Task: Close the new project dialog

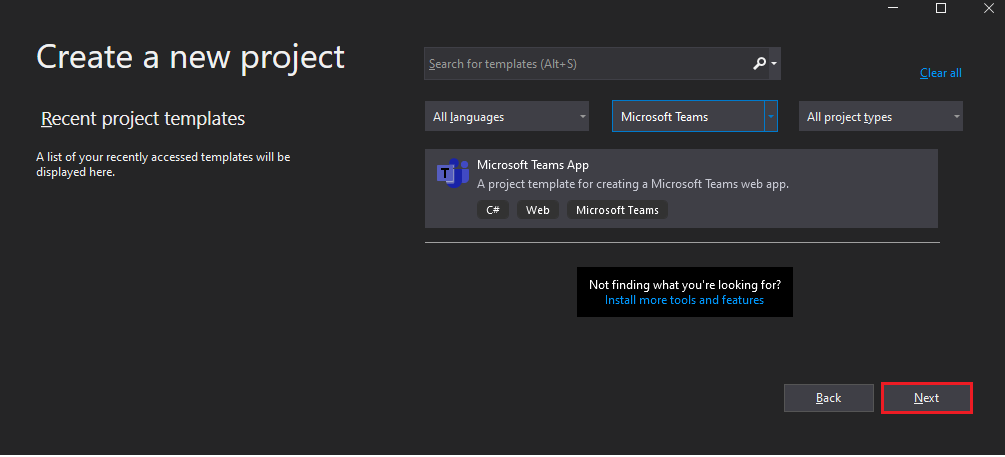Action: (x=990, y=8)
